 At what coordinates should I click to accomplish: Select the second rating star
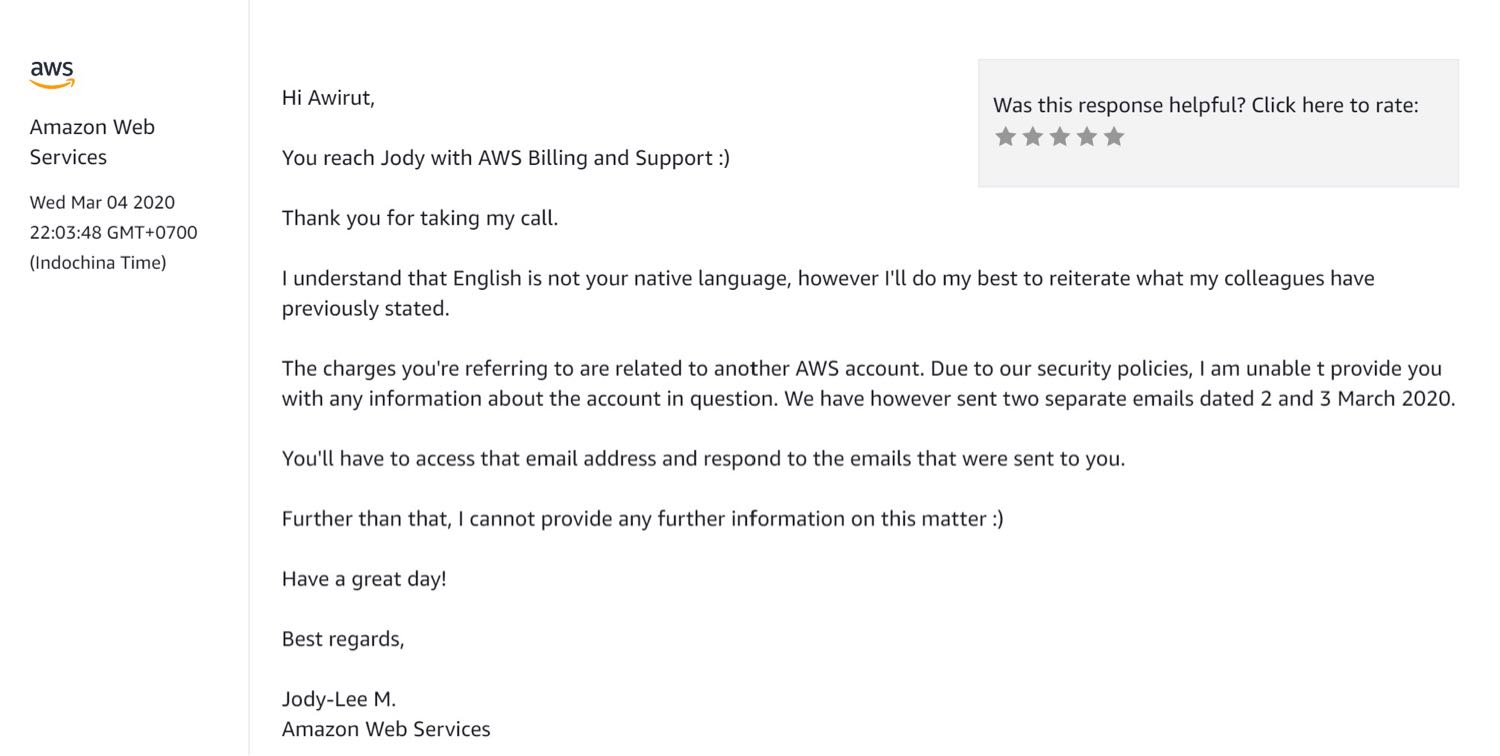click(x=1033, y=137)
